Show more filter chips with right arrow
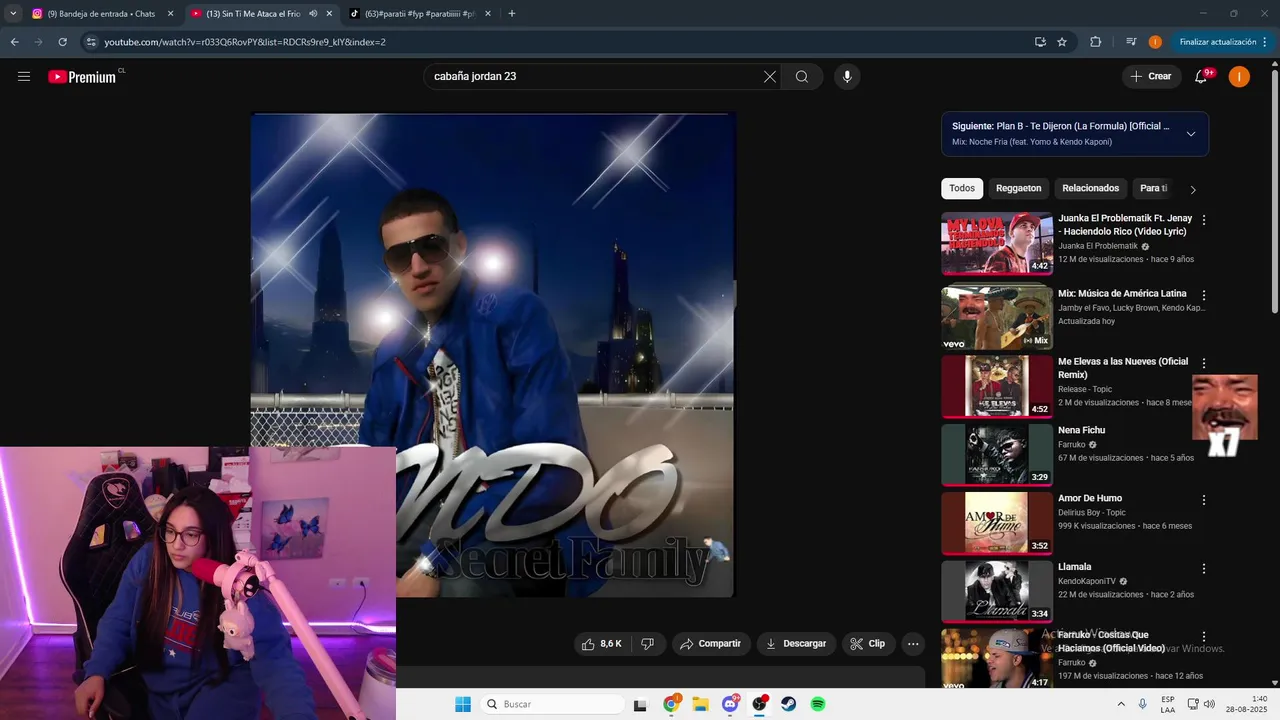This screenshot has height=720, width=1280. coord(1192,189)
